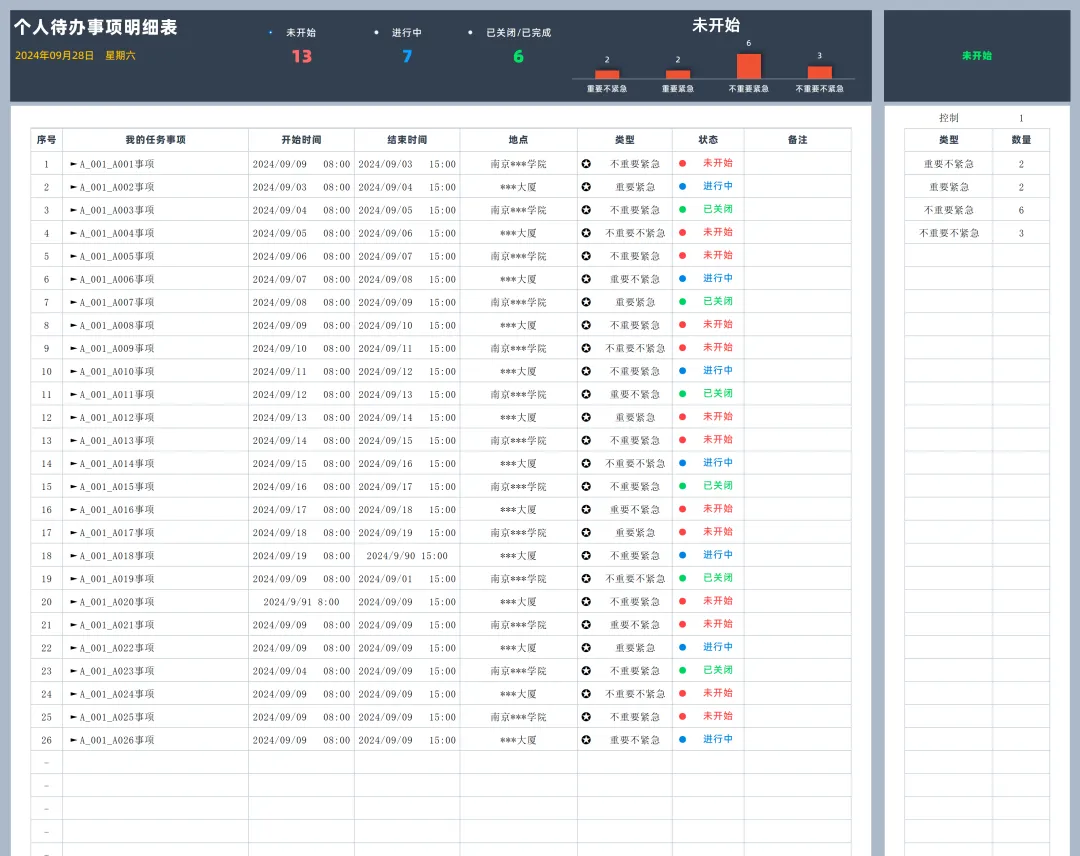The height and width of the screenshot is (856, 1080).
Task: Click the red count 13 under 未开始
Action: click(302, 56)
